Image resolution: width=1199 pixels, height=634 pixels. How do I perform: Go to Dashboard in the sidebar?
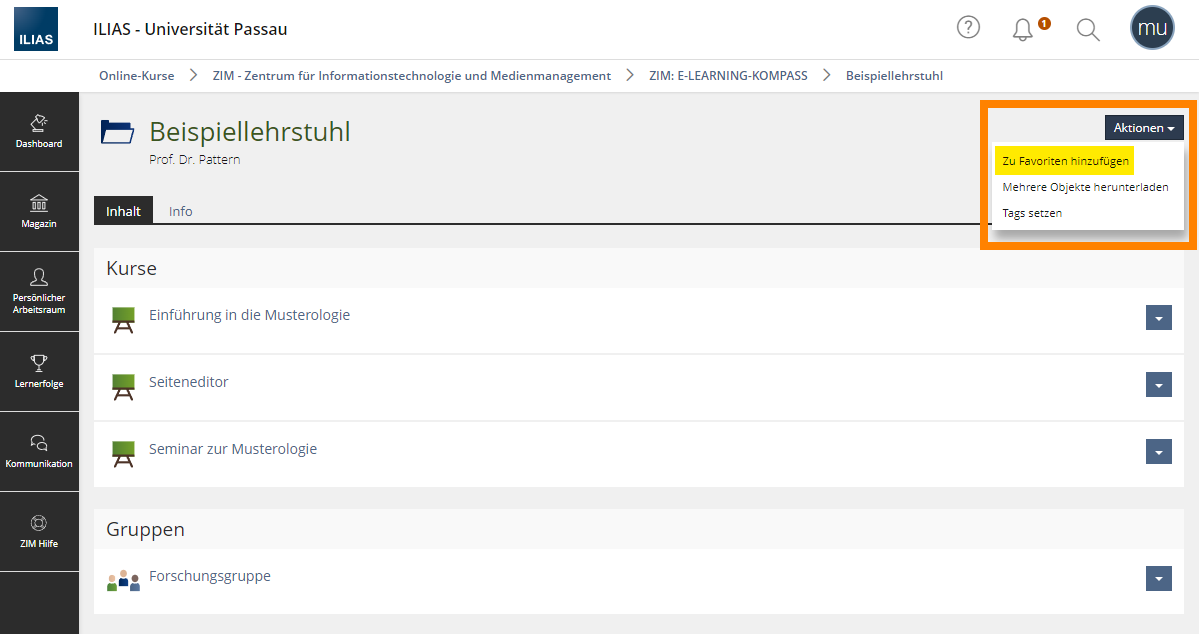[x=39, y=132]
